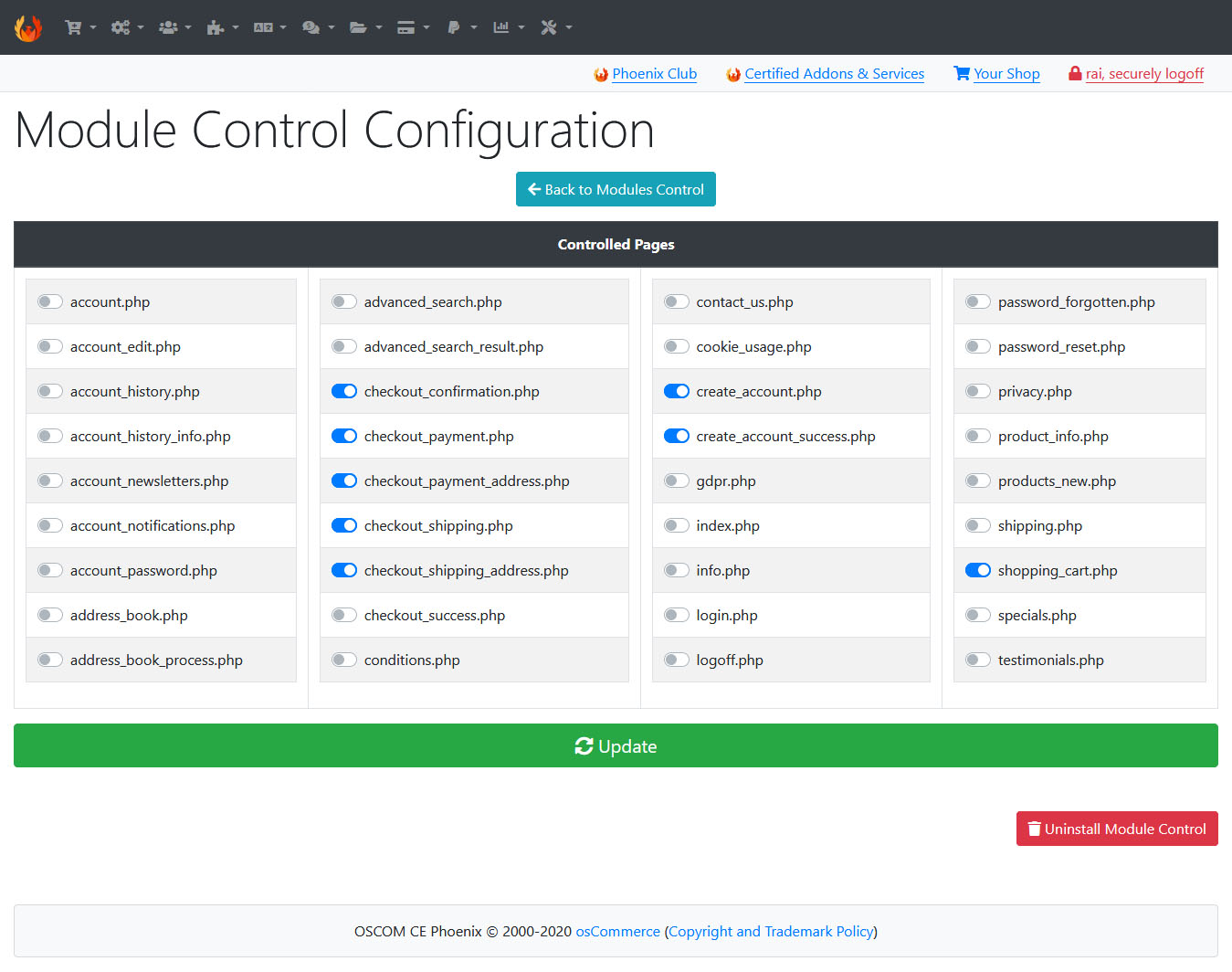
Task: Disable the shopping_cart.php toggle
Action: (978, 570)
